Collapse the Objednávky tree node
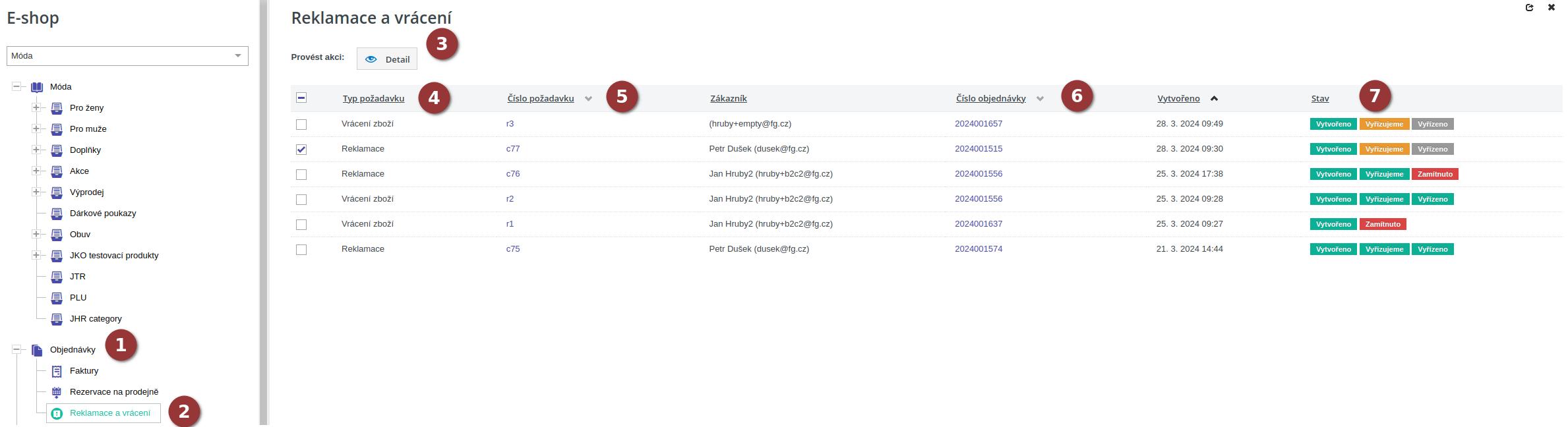 17,350
